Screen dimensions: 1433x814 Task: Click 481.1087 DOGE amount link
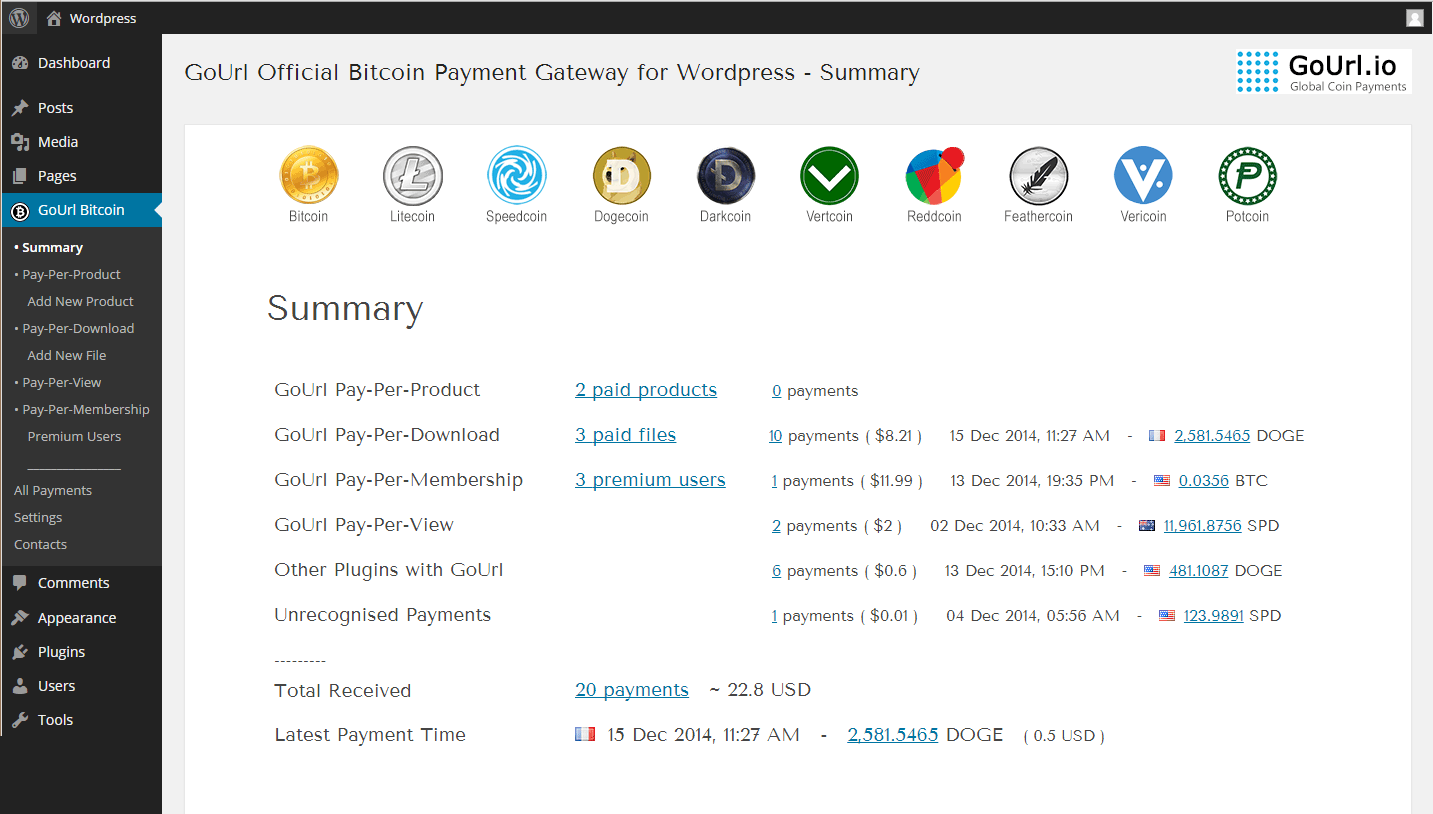tap(1199, 571)
